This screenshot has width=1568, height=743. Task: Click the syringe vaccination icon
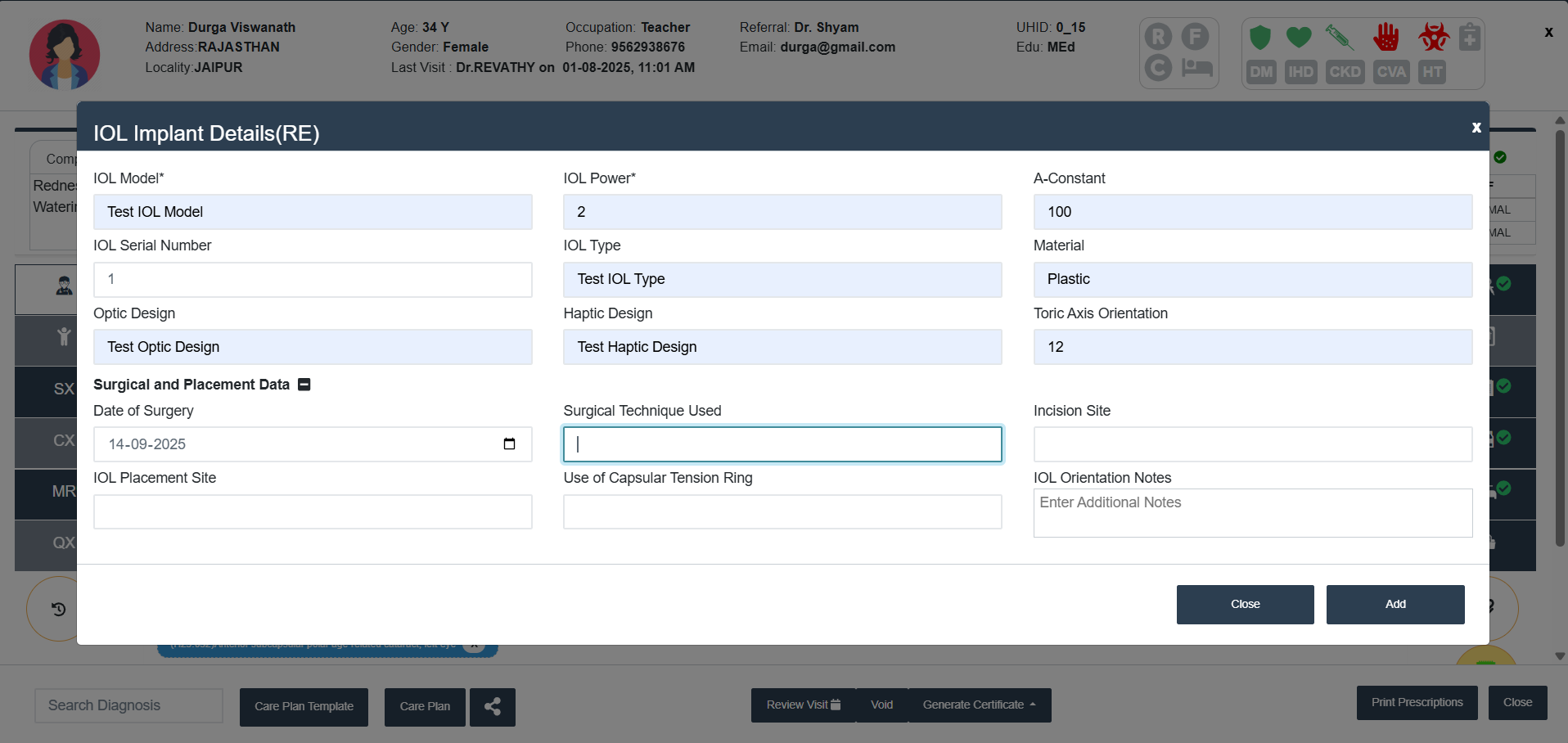click(x=1339, y=38)
